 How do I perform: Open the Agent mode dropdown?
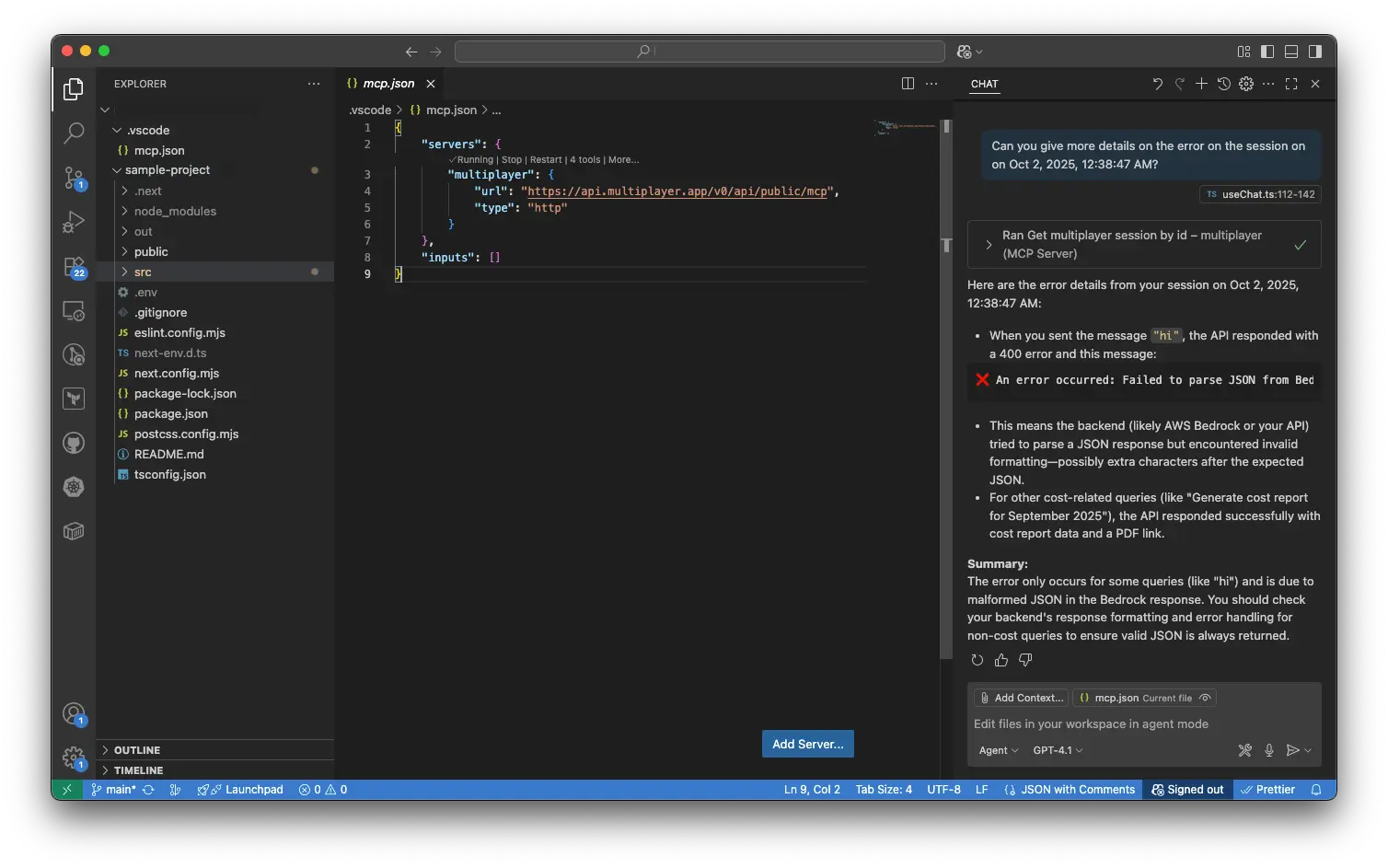click(x=998, y=750)
